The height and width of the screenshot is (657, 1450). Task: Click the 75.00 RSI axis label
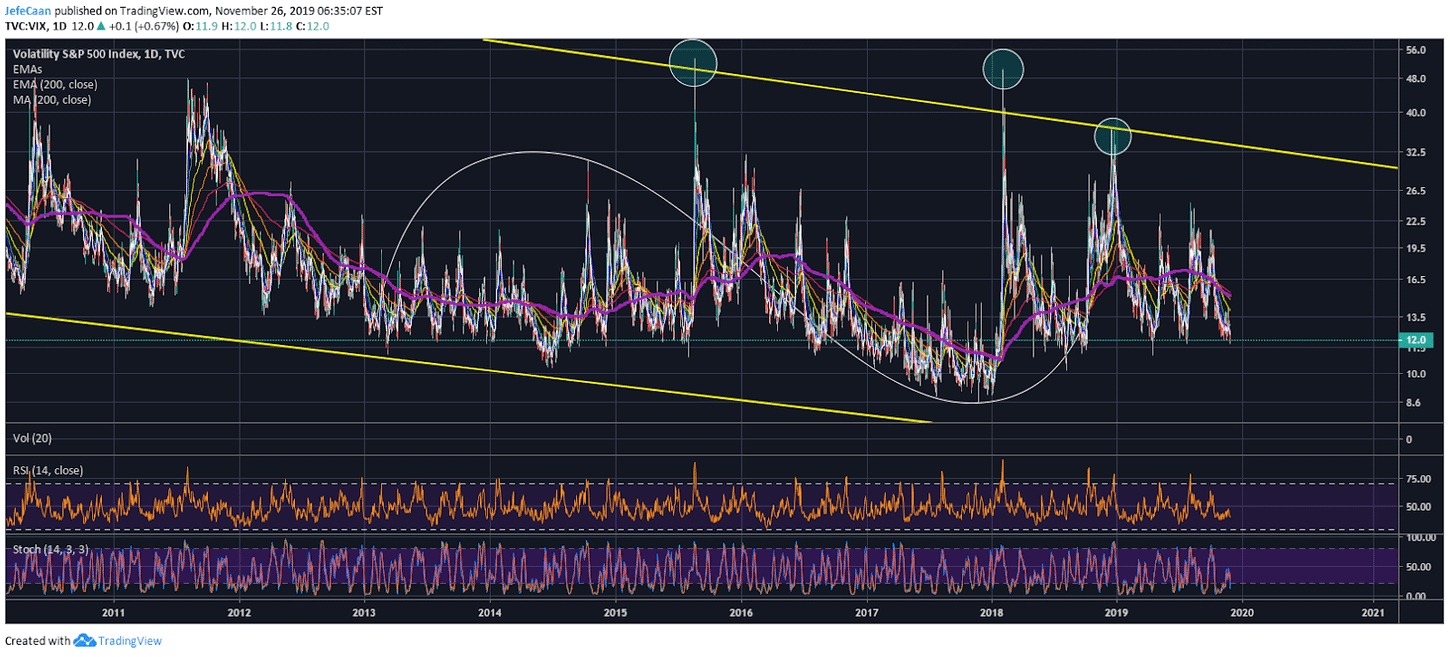1417,480
